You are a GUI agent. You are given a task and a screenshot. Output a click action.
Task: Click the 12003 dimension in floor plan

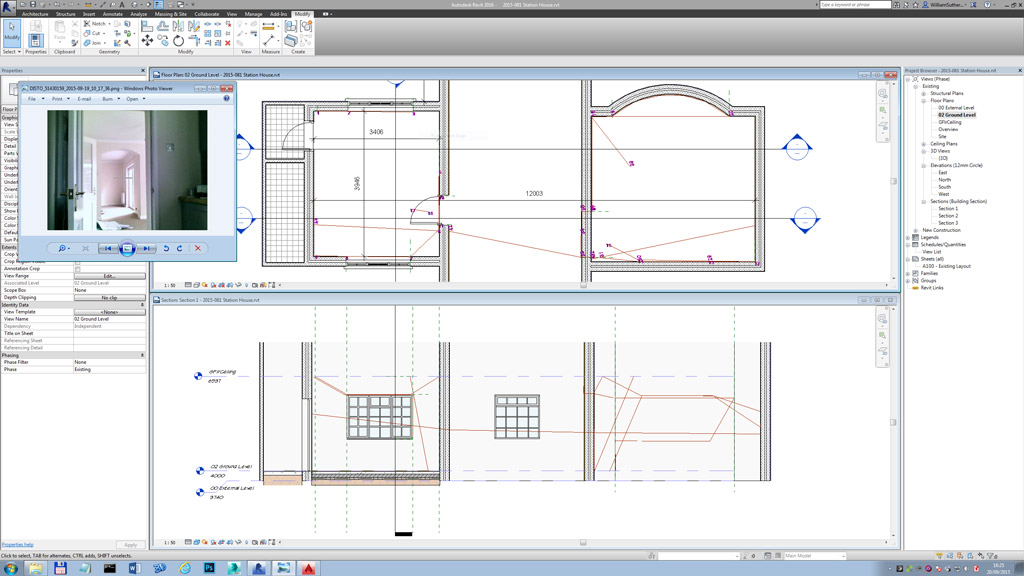pos(534,193)
